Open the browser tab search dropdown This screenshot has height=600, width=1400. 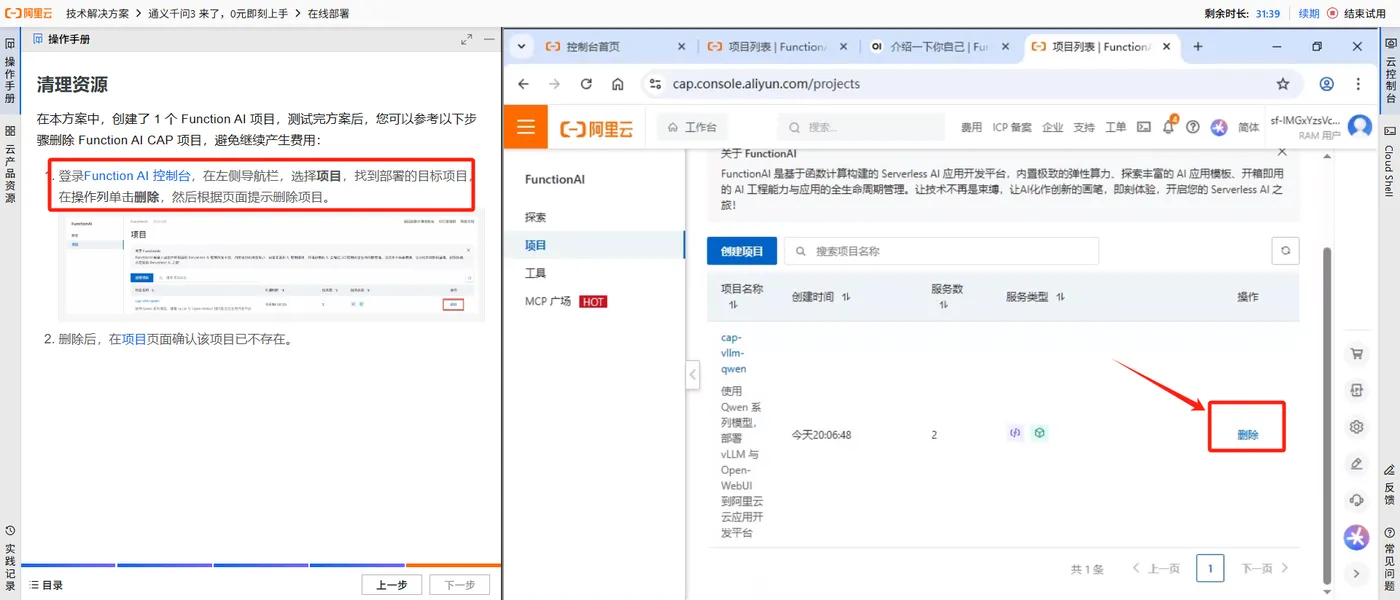pyautogui.click(x=521, y=47)
